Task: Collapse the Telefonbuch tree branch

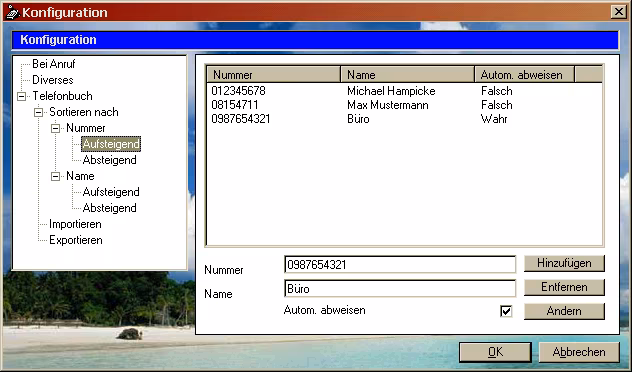Action: tap(22, 96)
